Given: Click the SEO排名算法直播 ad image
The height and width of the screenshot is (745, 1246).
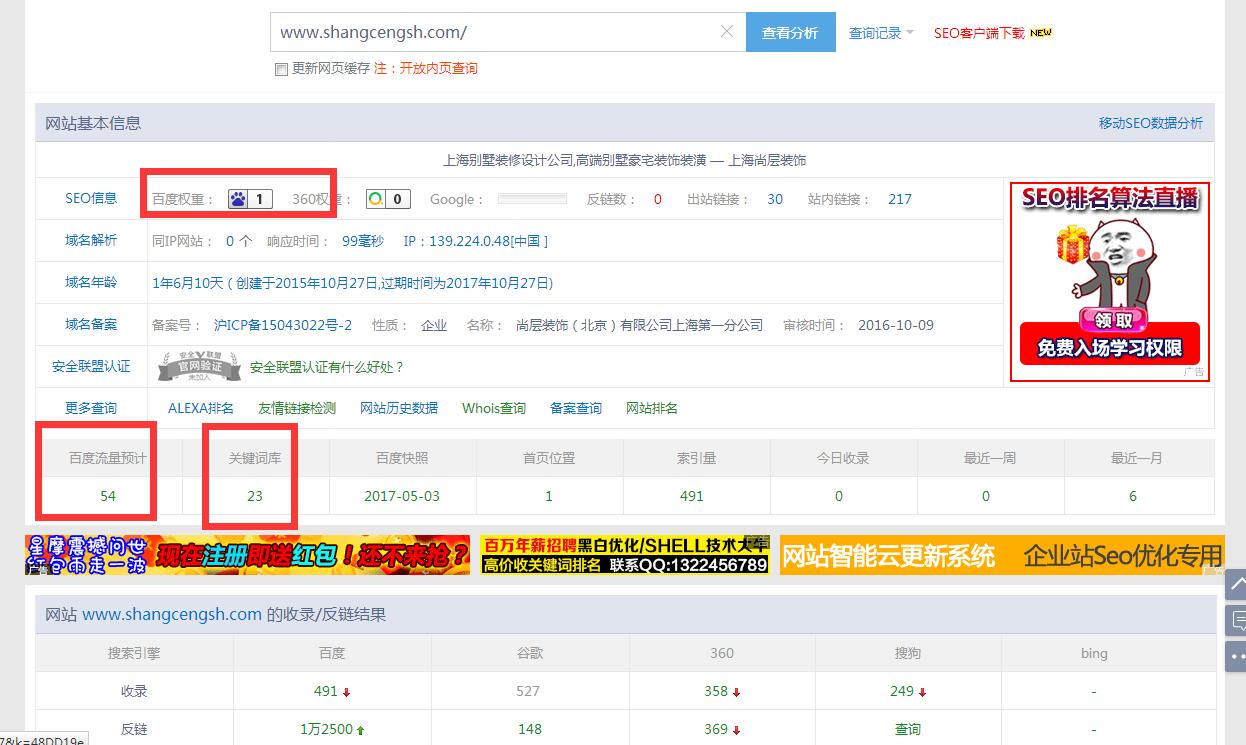Looking at the screenshot, I should point(1109,281).
